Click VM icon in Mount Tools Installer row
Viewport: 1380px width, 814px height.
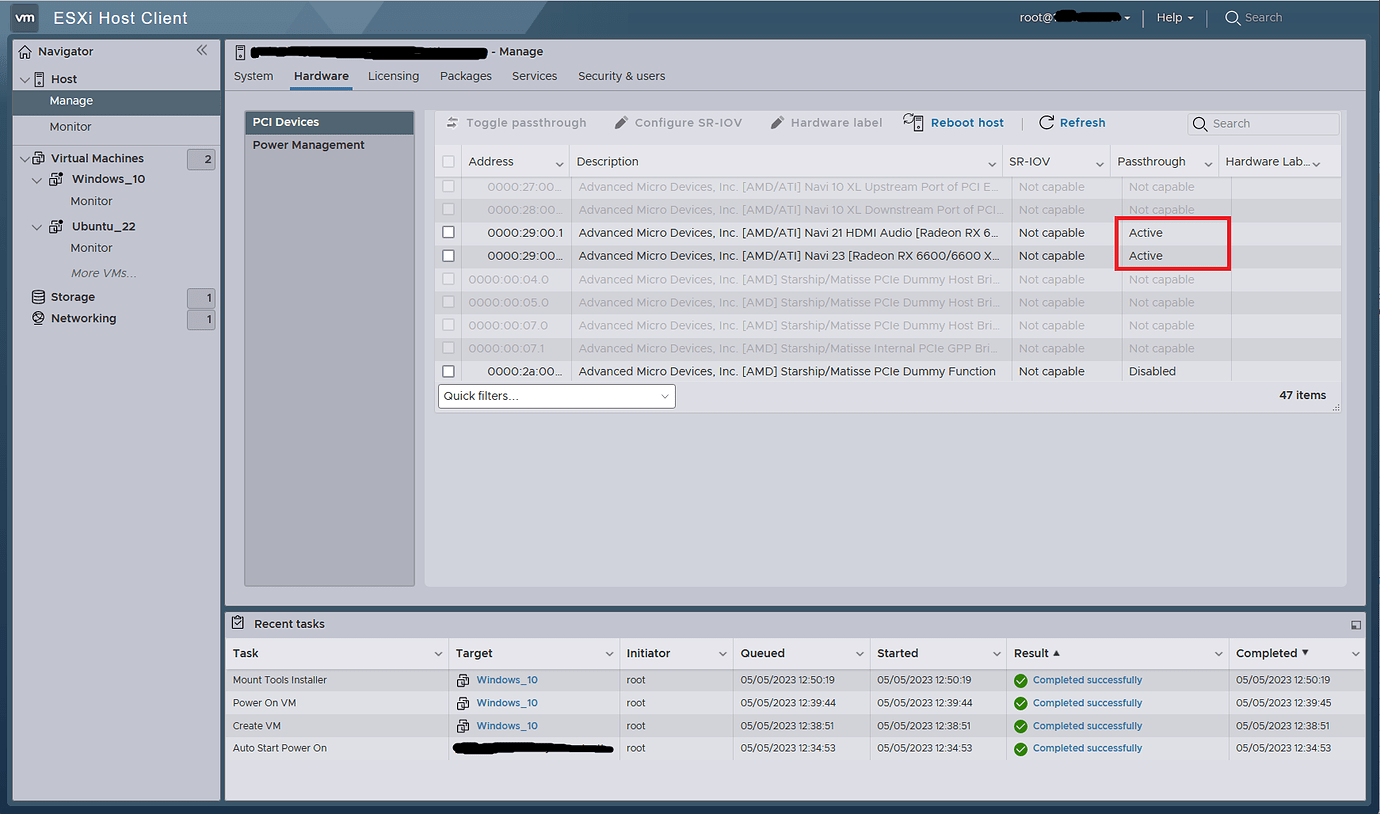(x=464, y=680)
